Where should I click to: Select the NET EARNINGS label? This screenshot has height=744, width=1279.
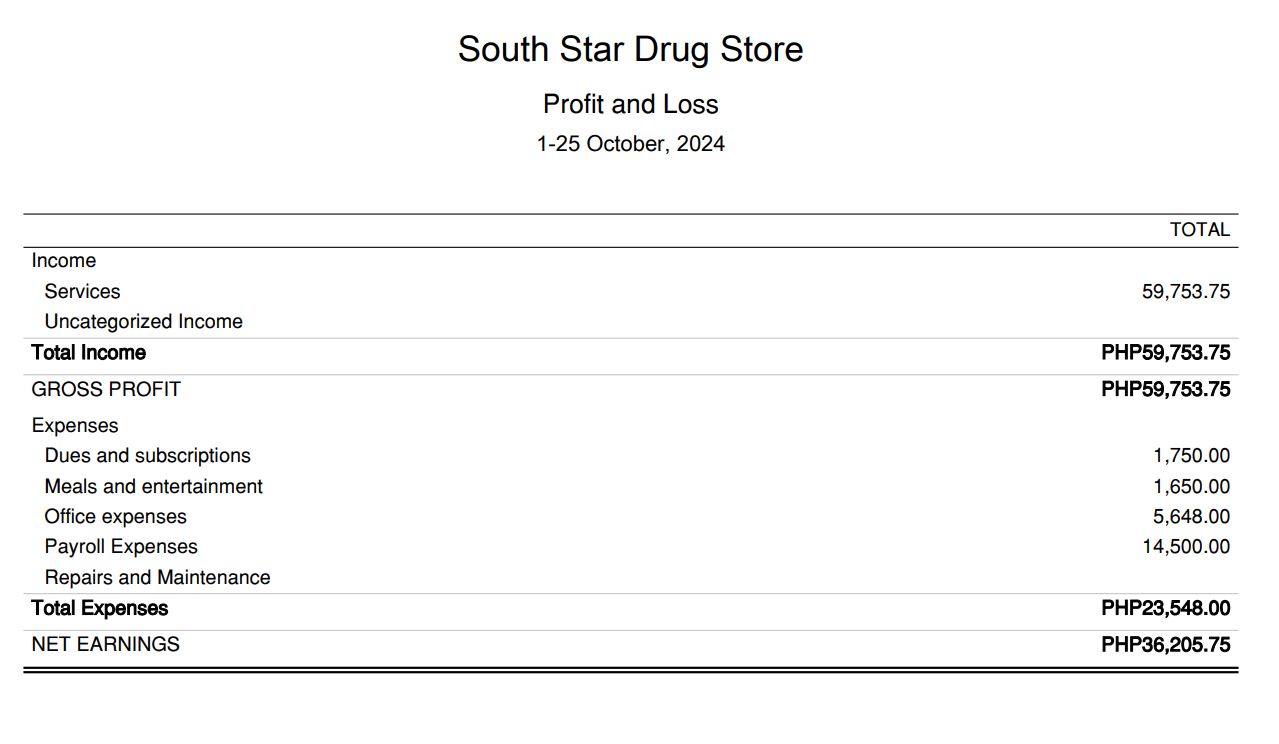(x=105, y=644)
